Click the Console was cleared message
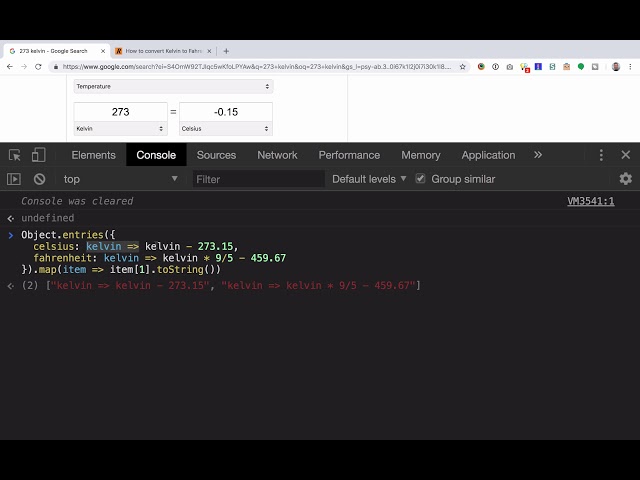640x480 pixels. click(77, 201)
